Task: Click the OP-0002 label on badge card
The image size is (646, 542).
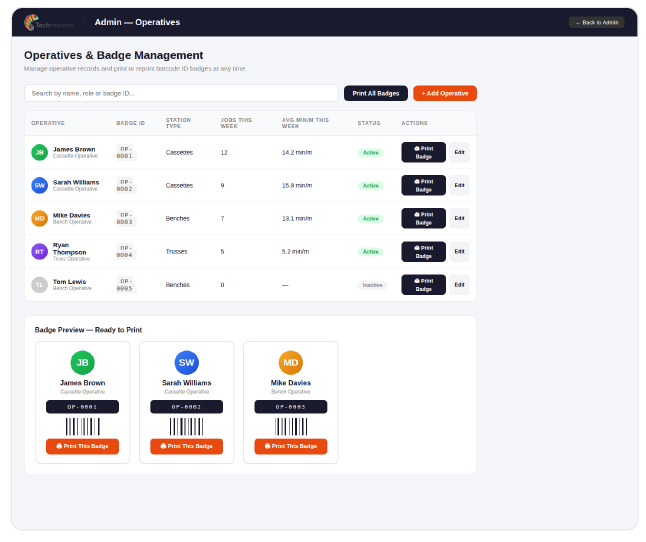Action: (187, 407)
